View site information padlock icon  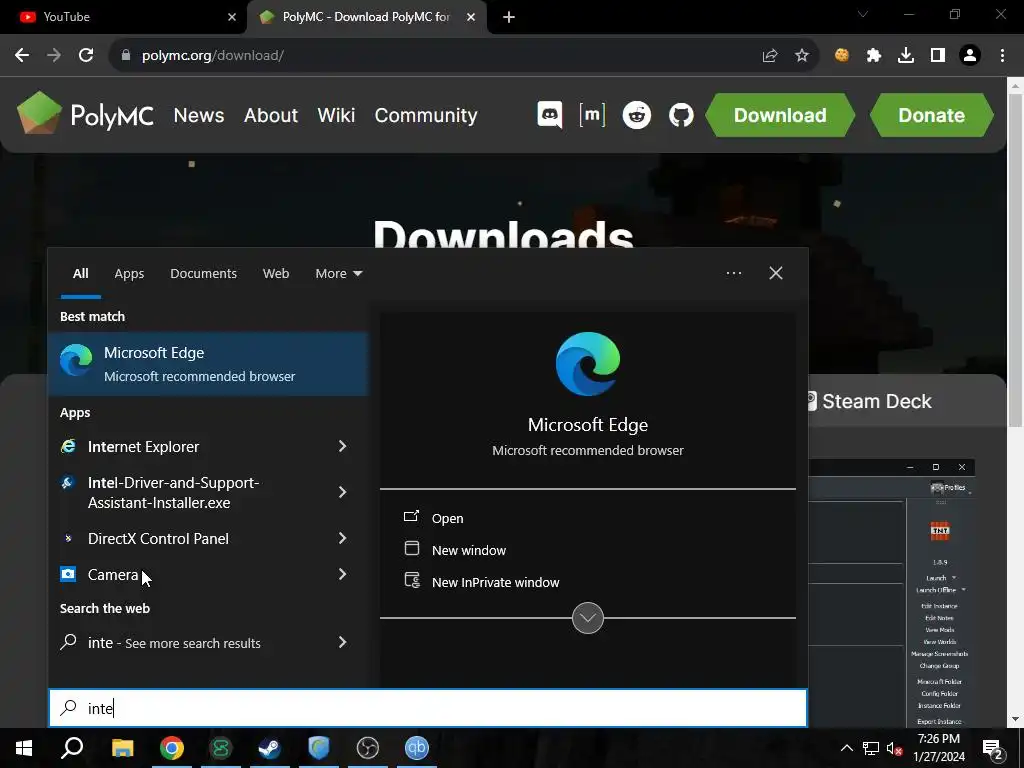pyautogui.click(x=126, y=56)
